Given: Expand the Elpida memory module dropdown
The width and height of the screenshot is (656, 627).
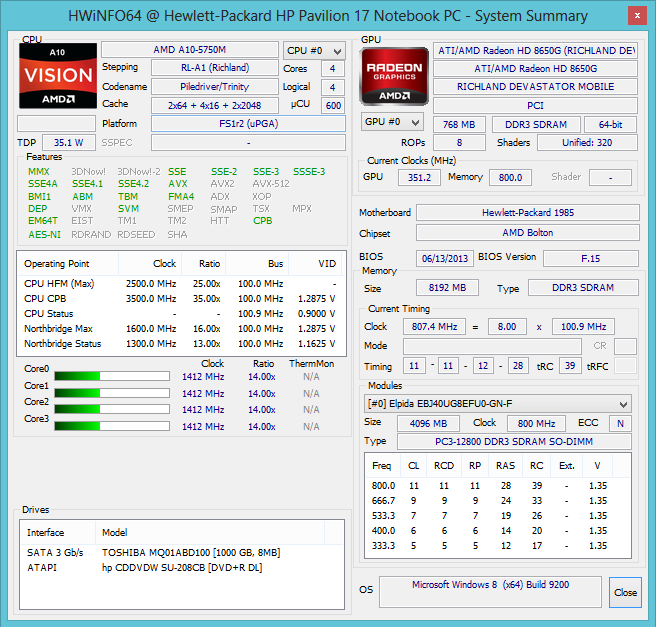Looking at the screenshot, I should (497, 404).
